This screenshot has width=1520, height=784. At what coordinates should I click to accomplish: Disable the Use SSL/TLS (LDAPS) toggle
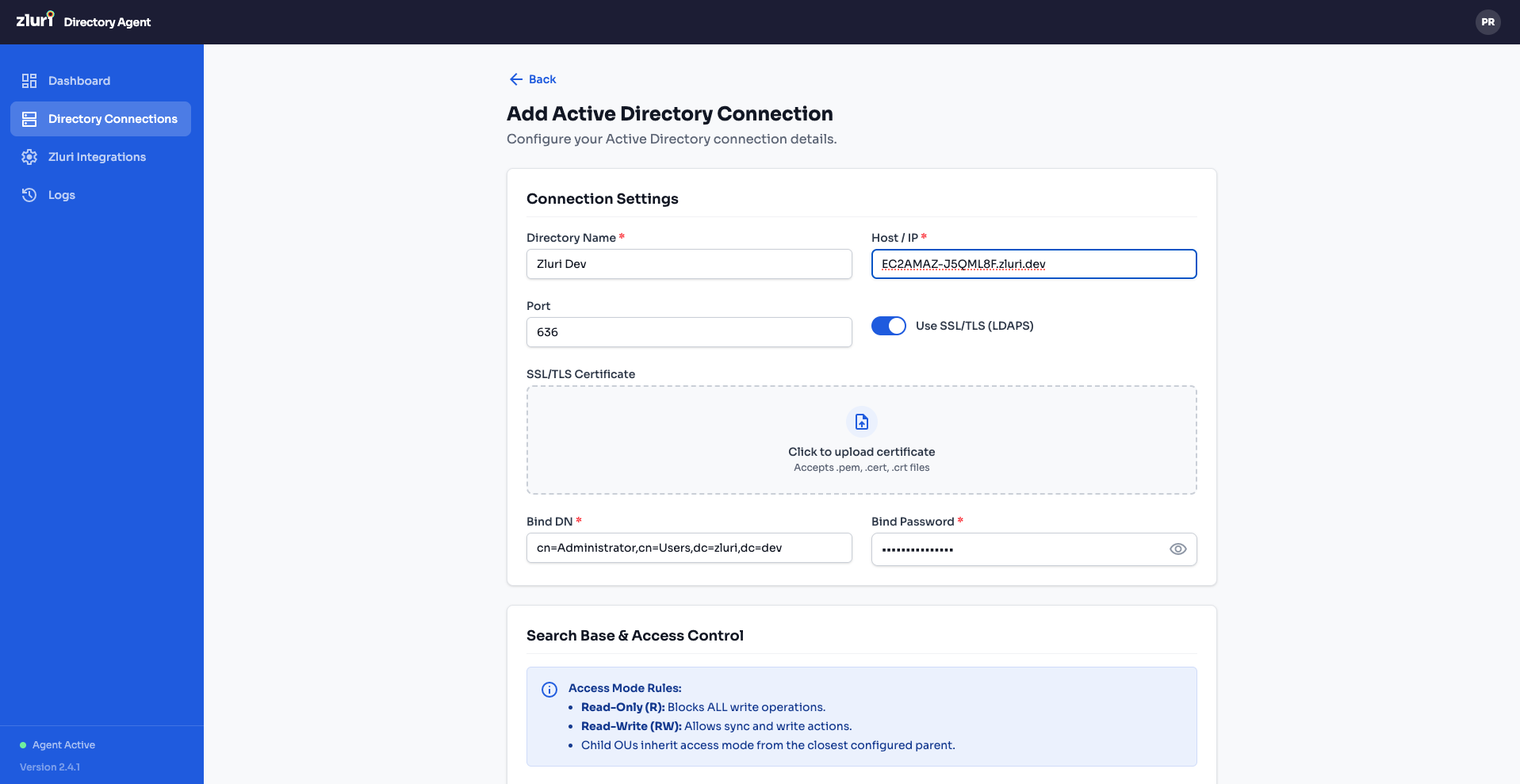[888, 325]
